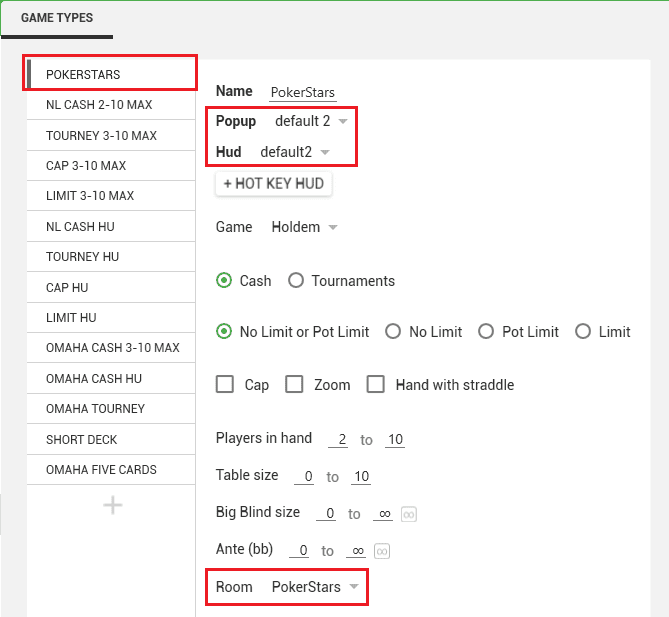Open the Hud dropdown showing default2

[x=295, y=152]
